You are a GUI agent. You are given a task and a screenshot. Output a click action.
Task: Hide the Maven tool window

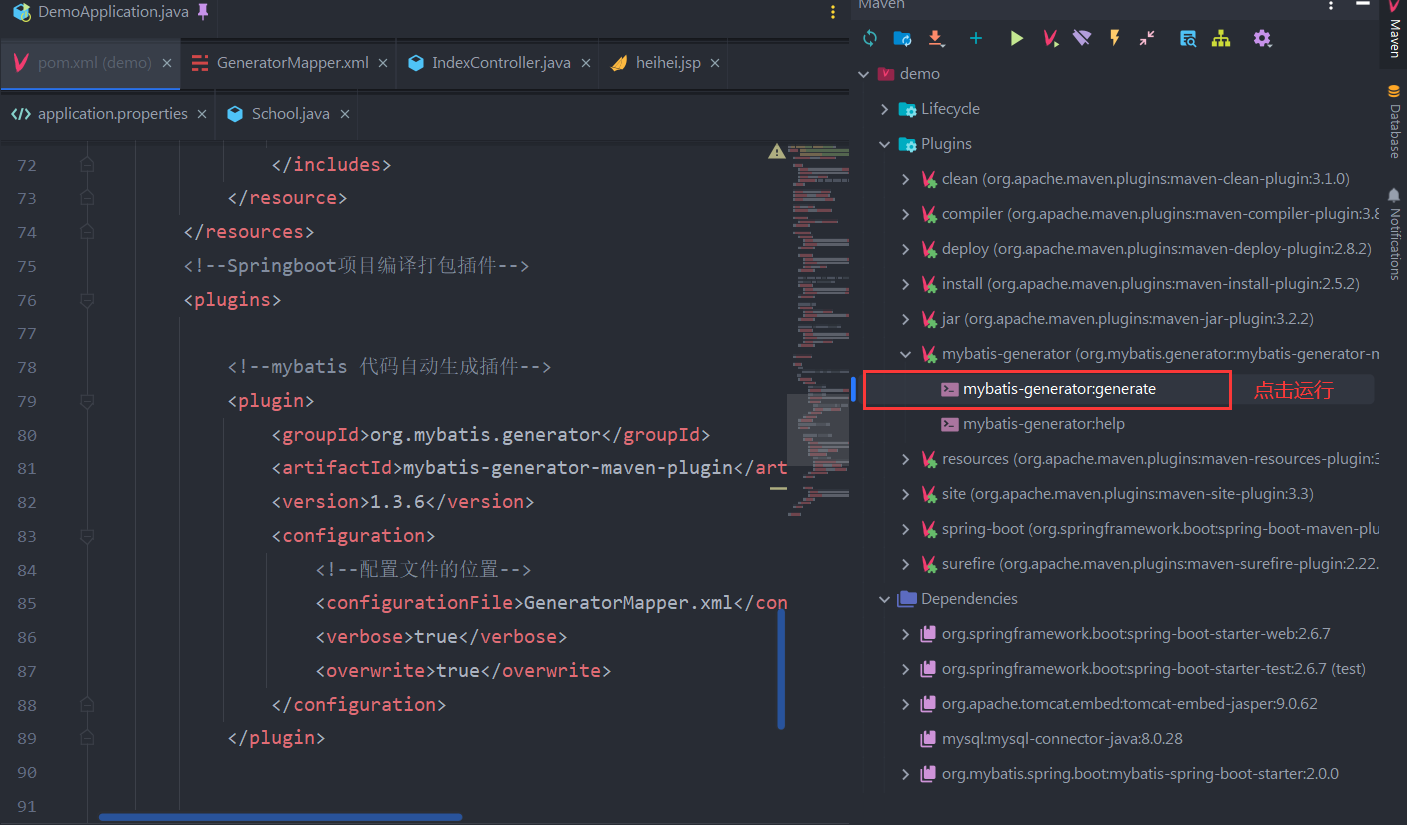pyautogui.click(x=1365, y=5)
